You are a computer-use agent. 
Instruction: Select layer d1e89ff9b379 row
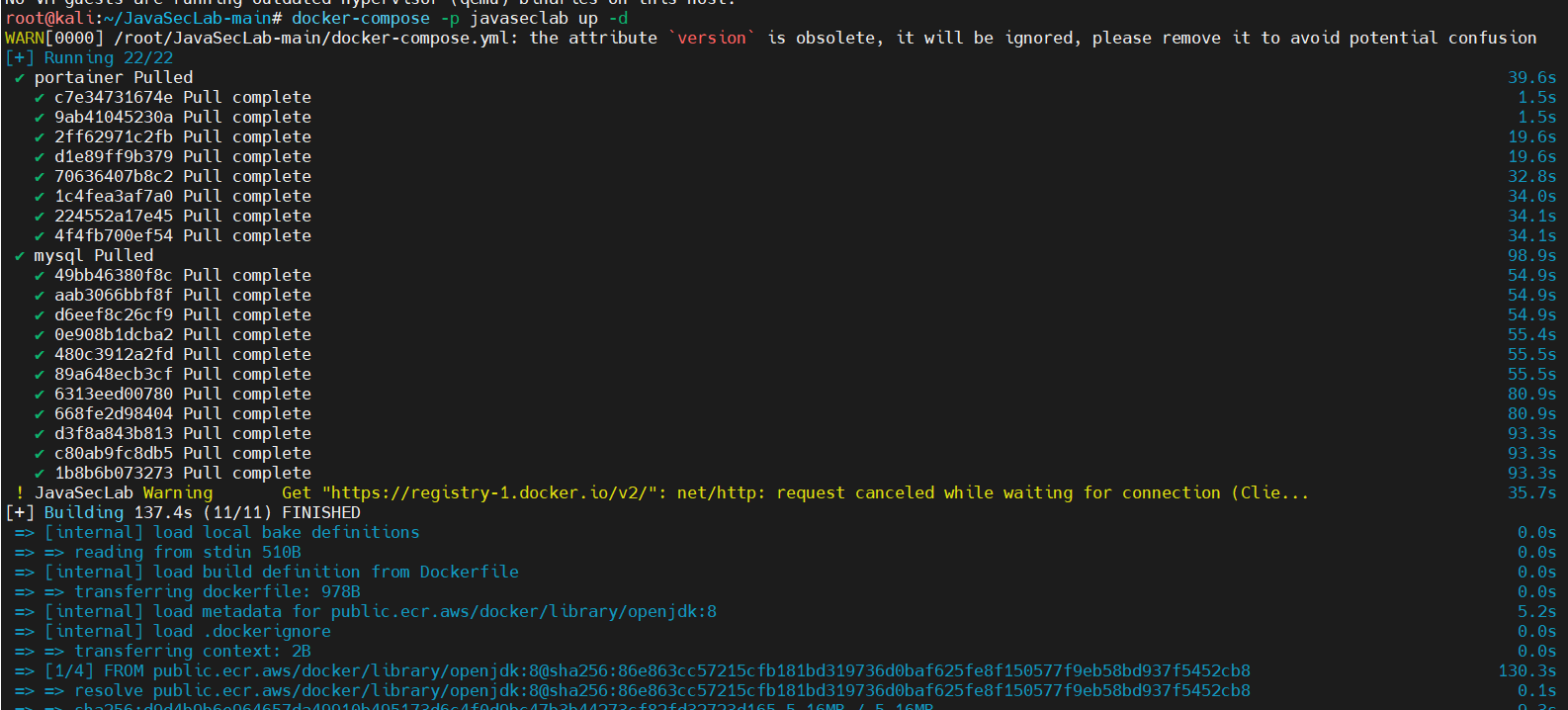point(183,156)
